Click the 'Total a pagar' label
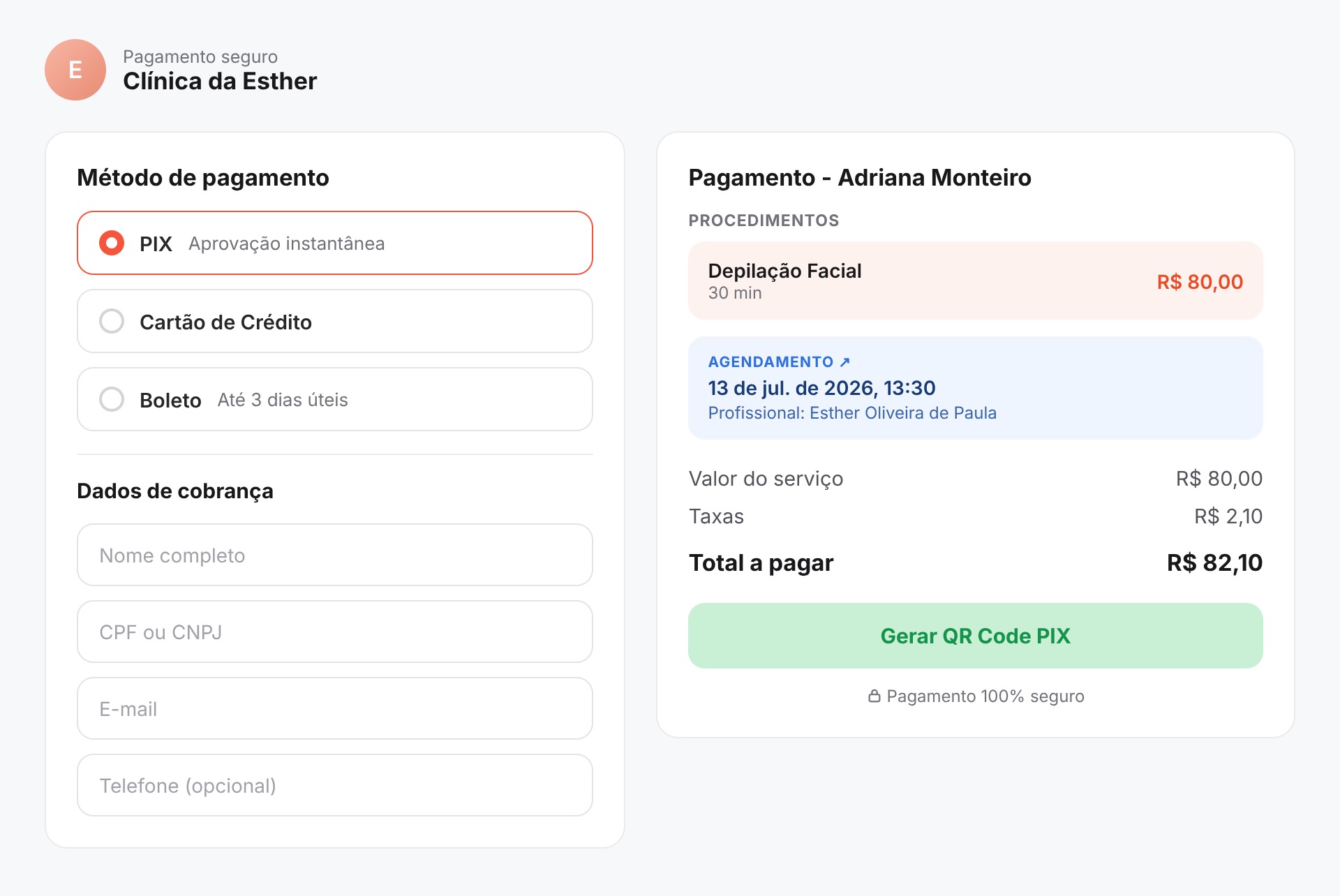This screenshot has height=896, width=1340. pyautogui.click(x=761, y=562)
